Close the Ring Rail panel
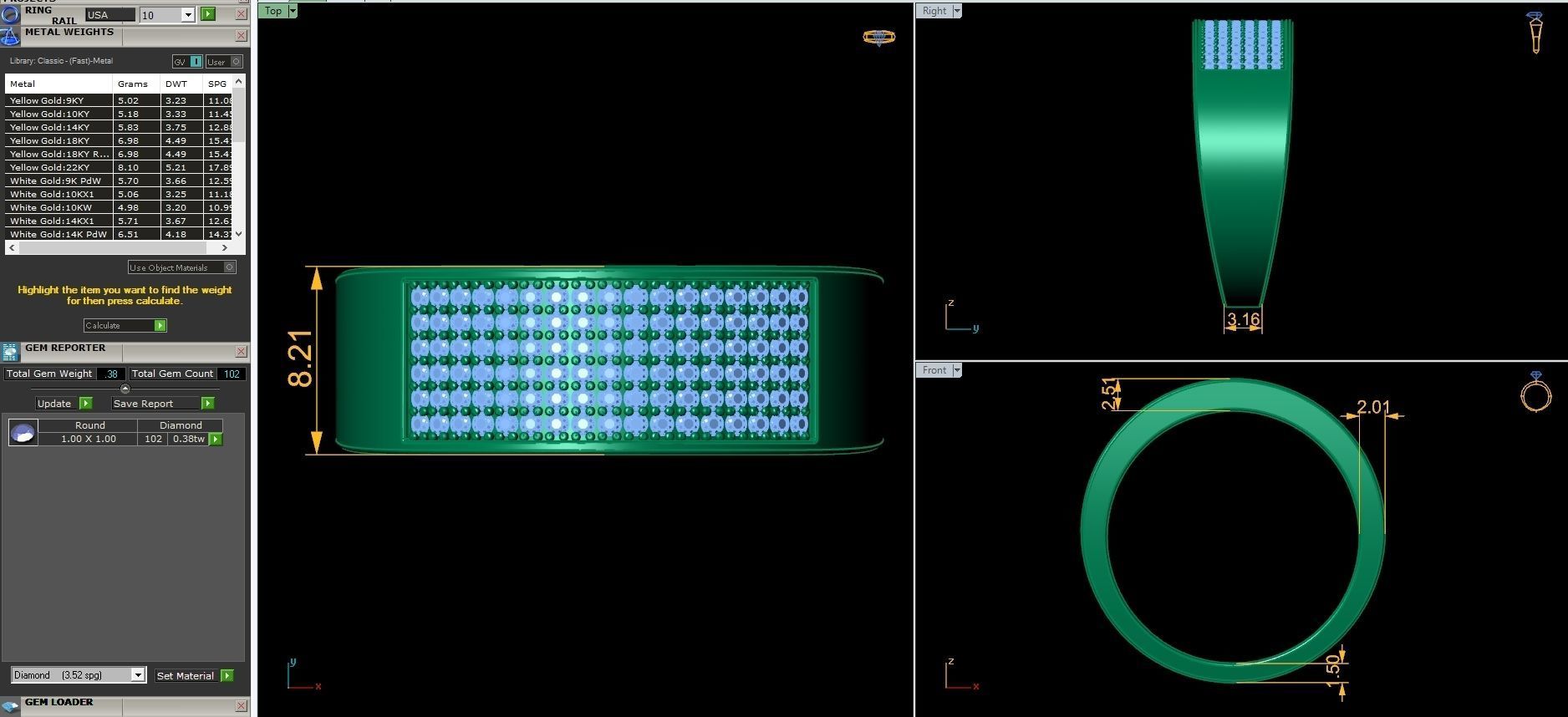 click(x=241, y=14)
